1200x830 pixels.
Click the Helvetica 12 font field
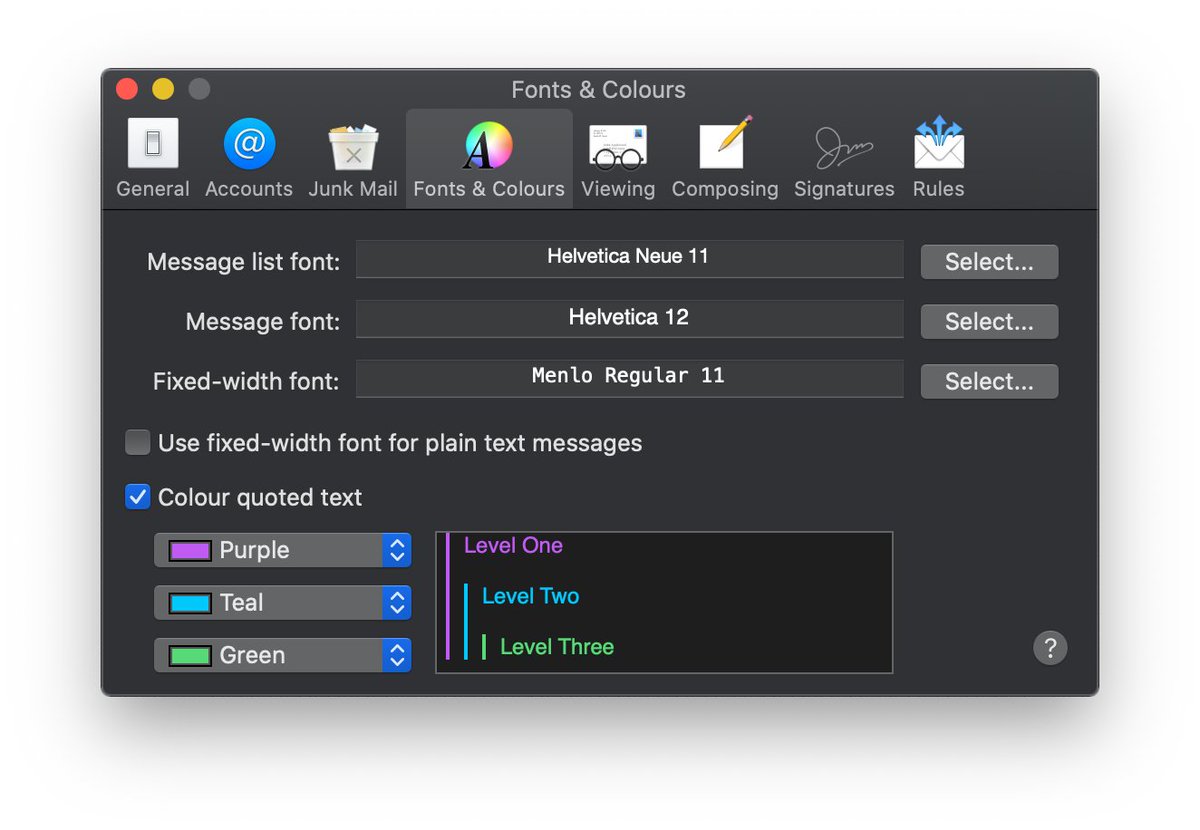click(x=629, y=318)
